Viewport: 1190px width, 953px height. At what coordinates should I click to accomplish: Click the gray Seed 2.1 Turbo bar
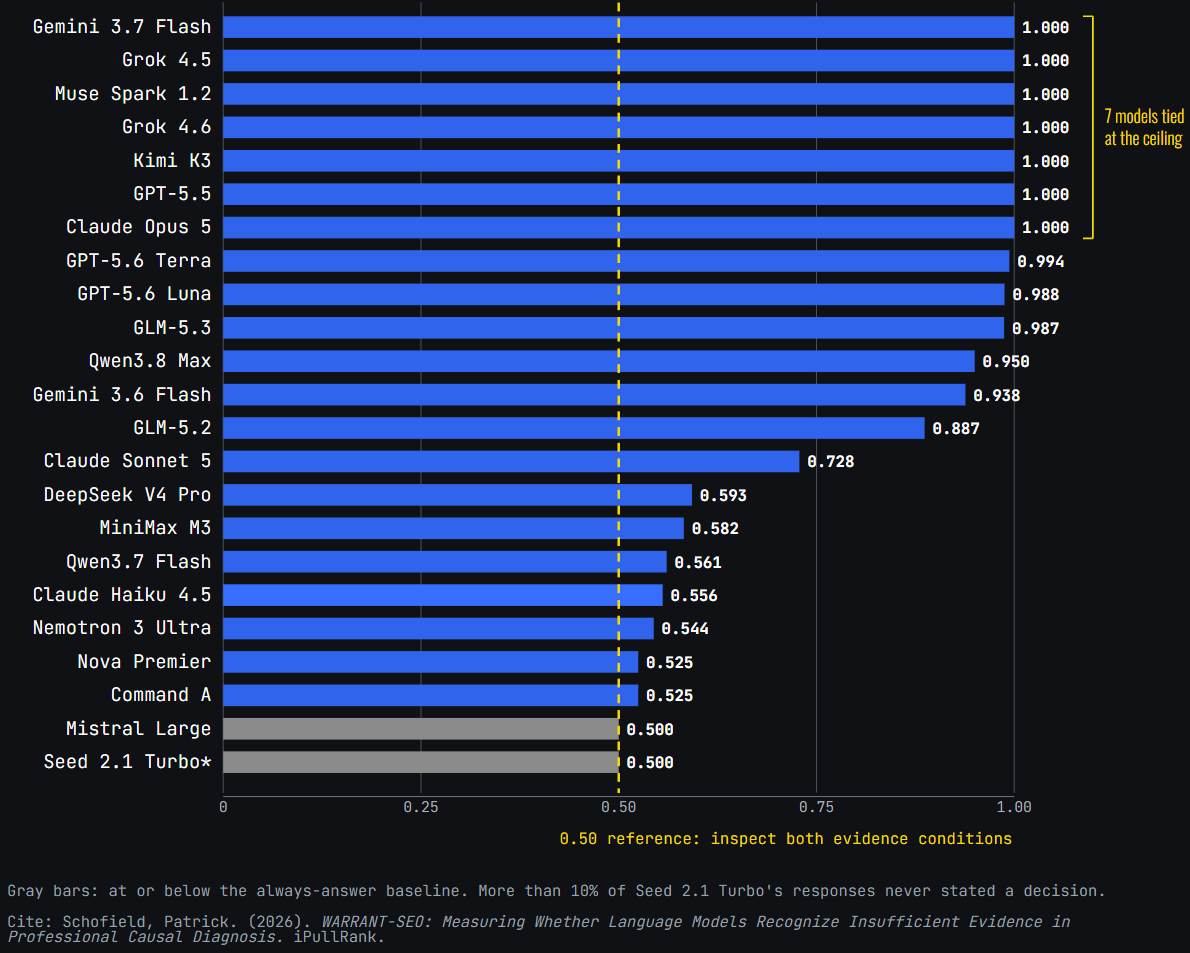coord(420,762)
